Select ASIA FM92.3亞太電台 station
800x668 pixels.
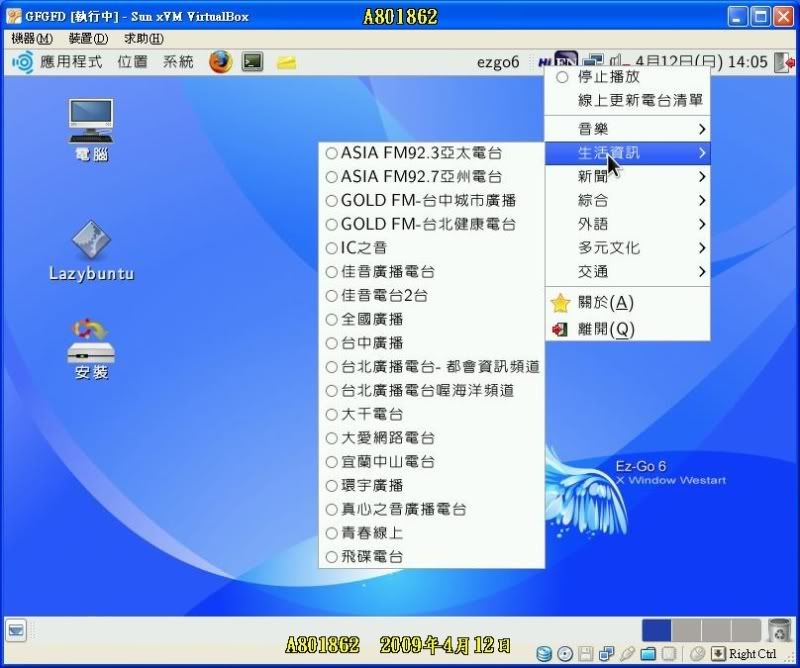point(432,153)
